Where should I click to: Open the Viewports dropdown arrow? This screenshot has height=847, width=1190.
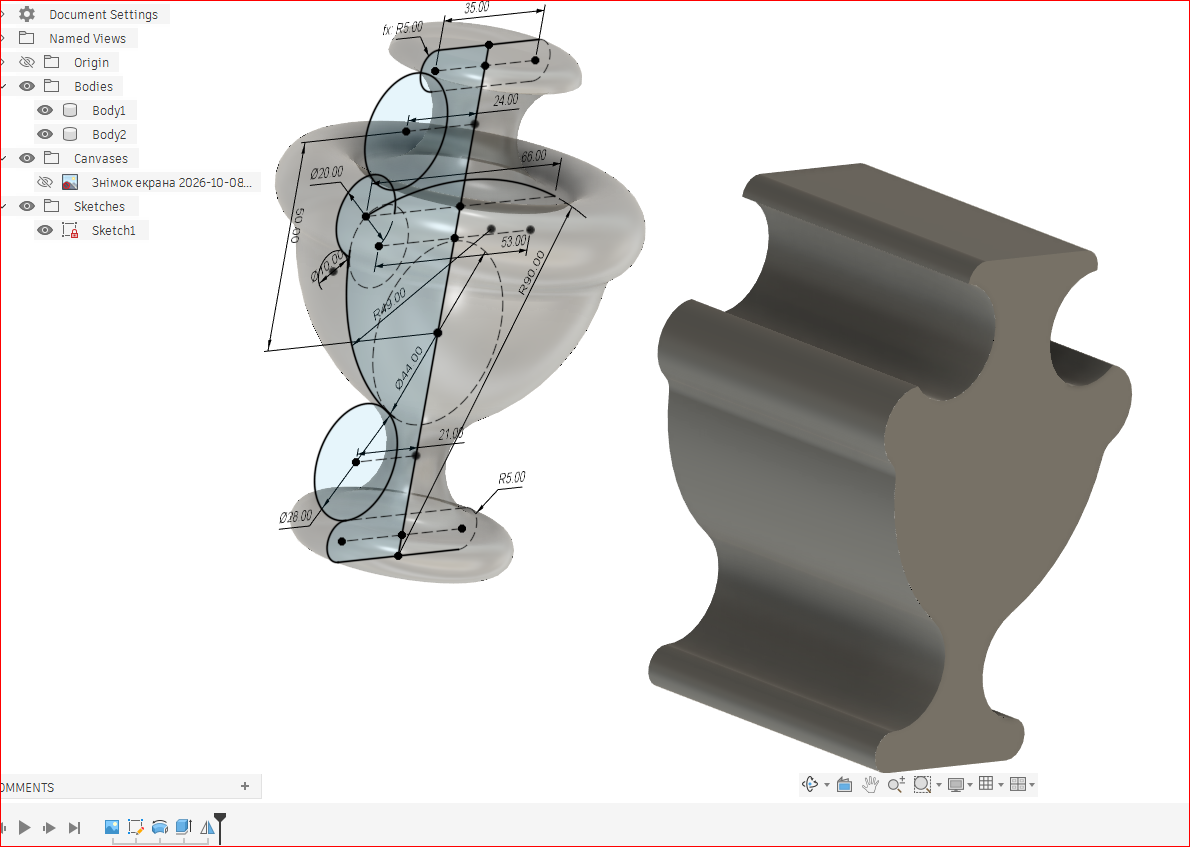coord(1031,785)
